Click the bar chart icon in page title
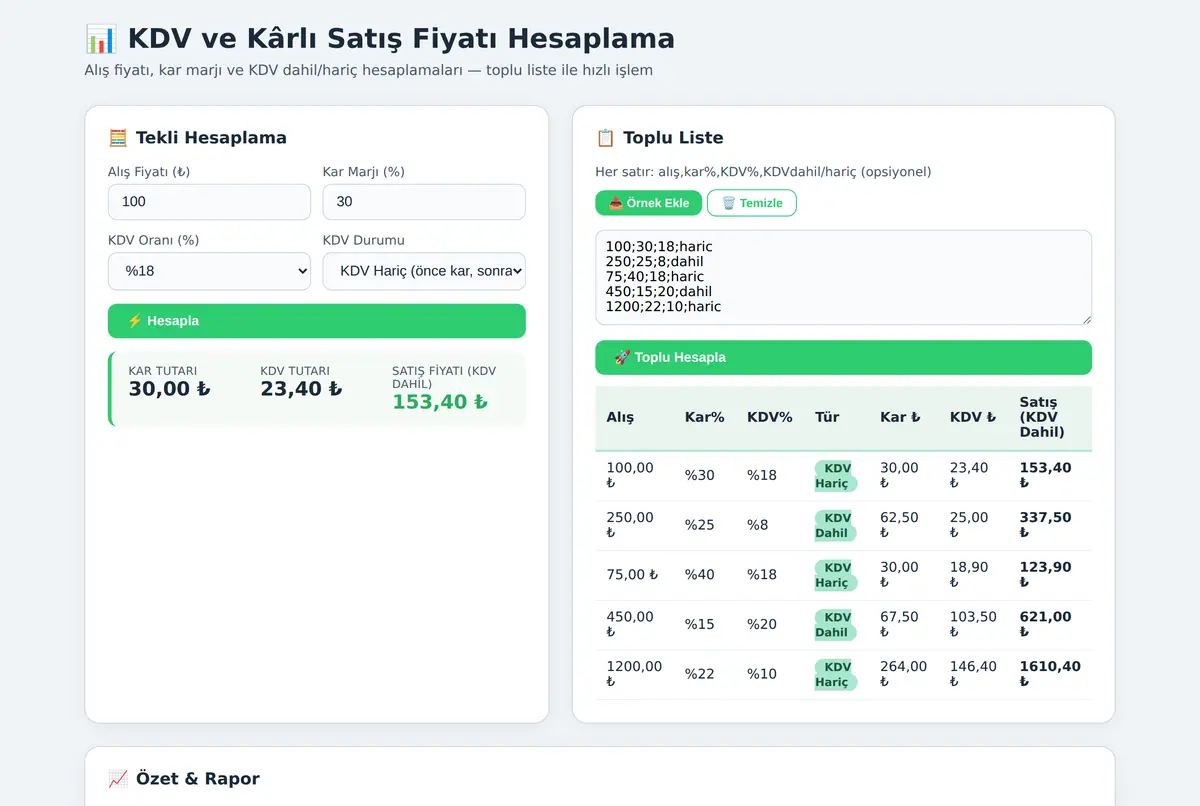1200x806 pixels. (x=101, y=39)
